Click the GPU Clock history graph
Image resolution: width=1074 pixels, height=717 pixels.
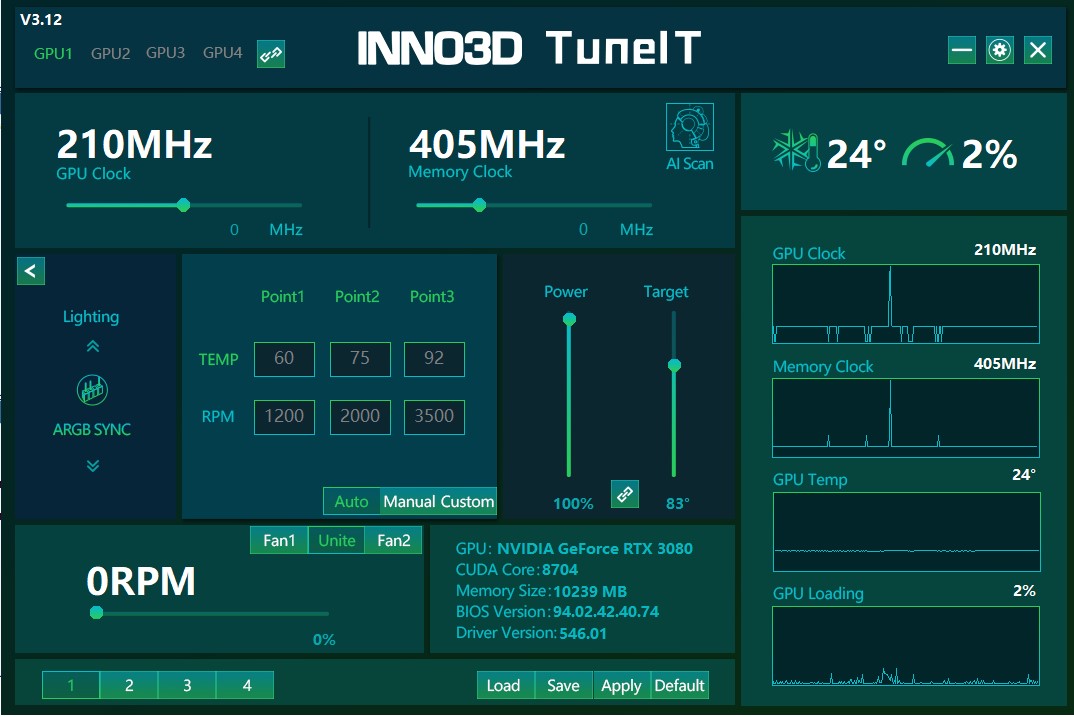906,304
